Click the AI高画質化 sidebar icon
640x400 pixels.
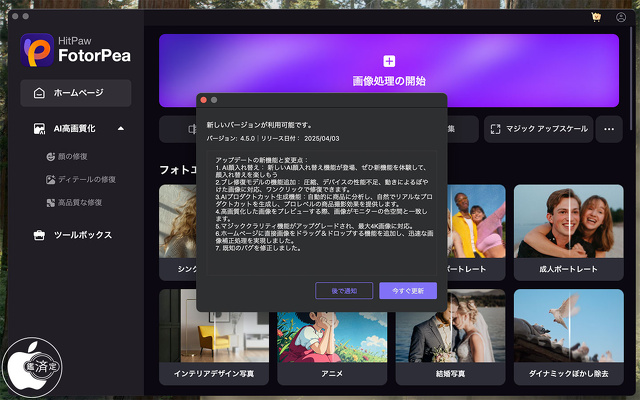coord(39,129)
